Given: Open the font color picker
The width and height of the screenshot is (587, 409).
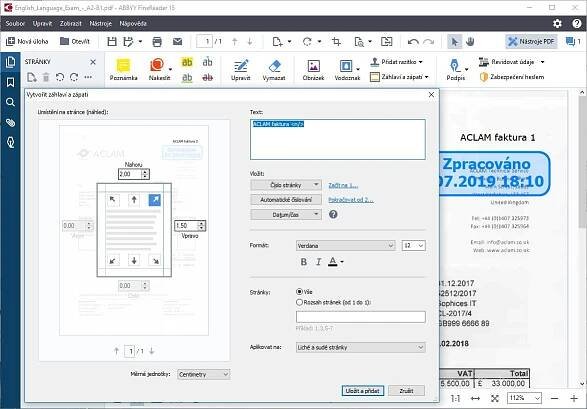Looking at the screenshot, I should [336, 262].
